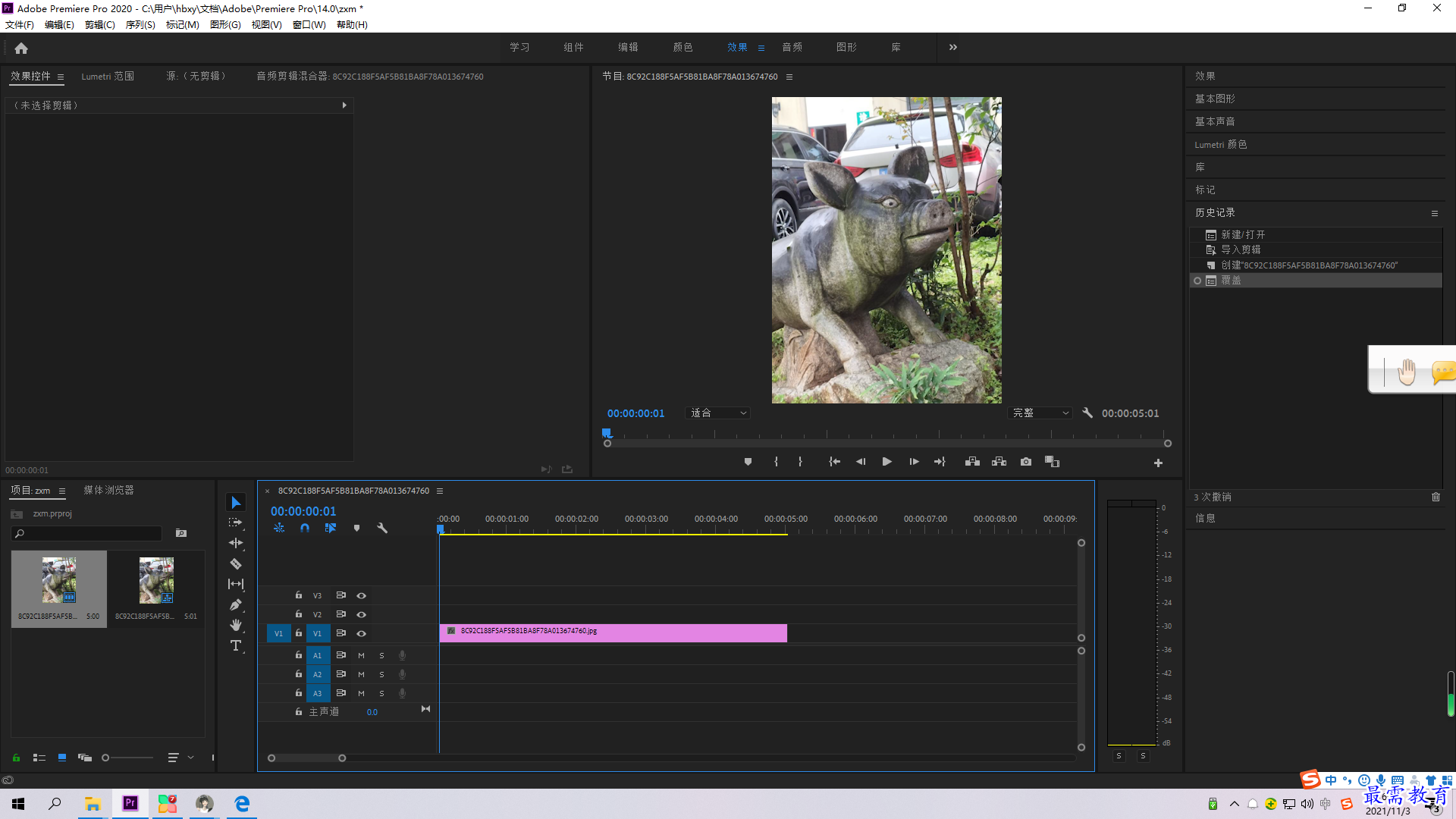Mute audio track A3
The height and width of the screenshot is (819, 1456).
tap(361, 693)
